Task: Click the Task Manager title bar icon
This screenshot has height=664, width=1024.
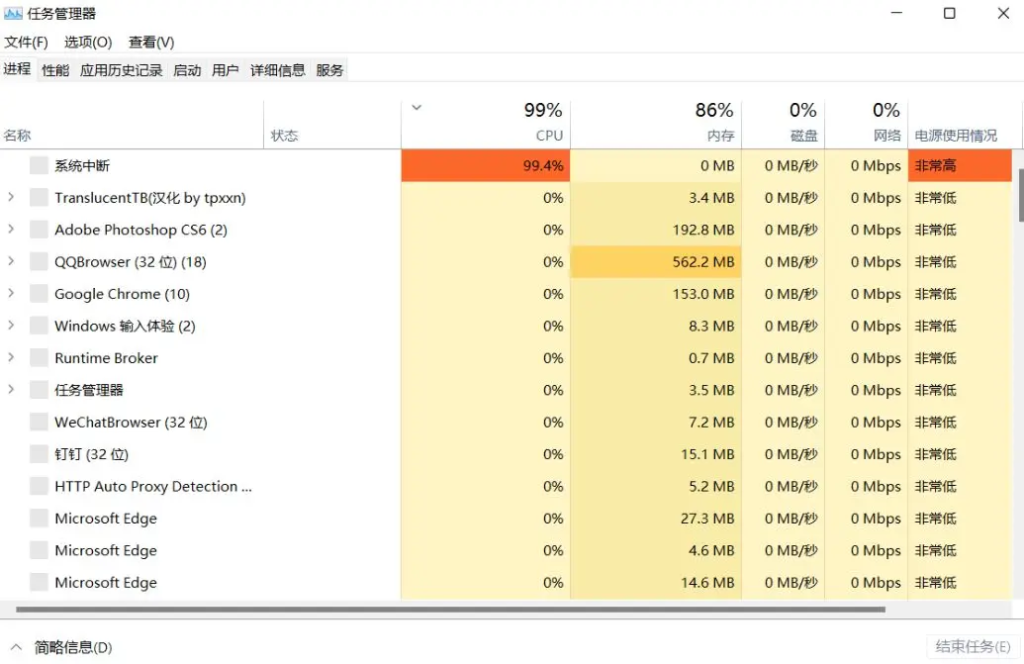Action: 13,13
